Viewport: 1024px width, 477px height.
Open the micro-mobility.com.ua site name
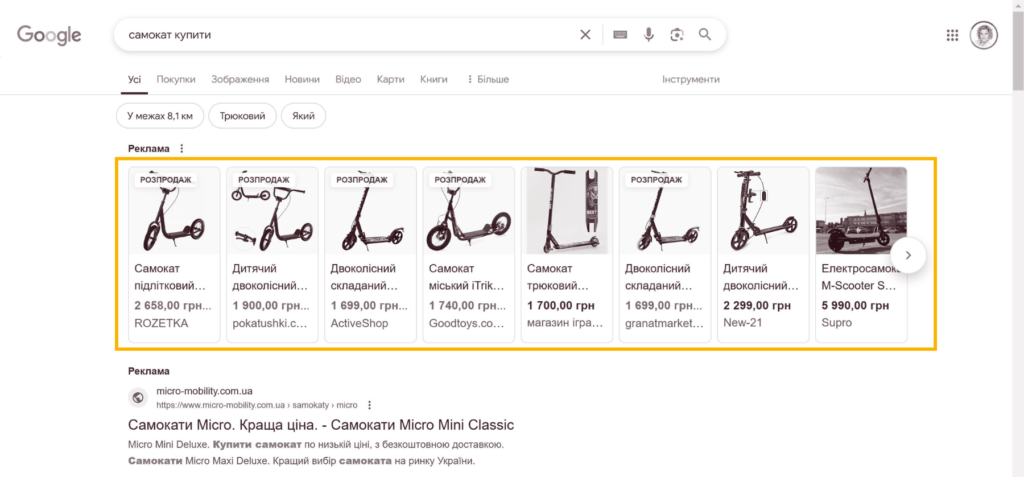tap(204, 391)
